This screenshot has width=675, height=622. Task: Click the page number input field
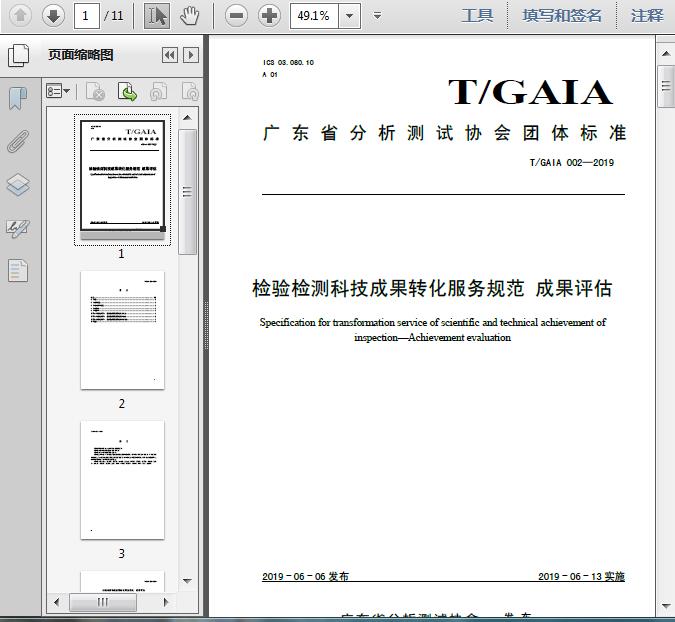point(88,15)
